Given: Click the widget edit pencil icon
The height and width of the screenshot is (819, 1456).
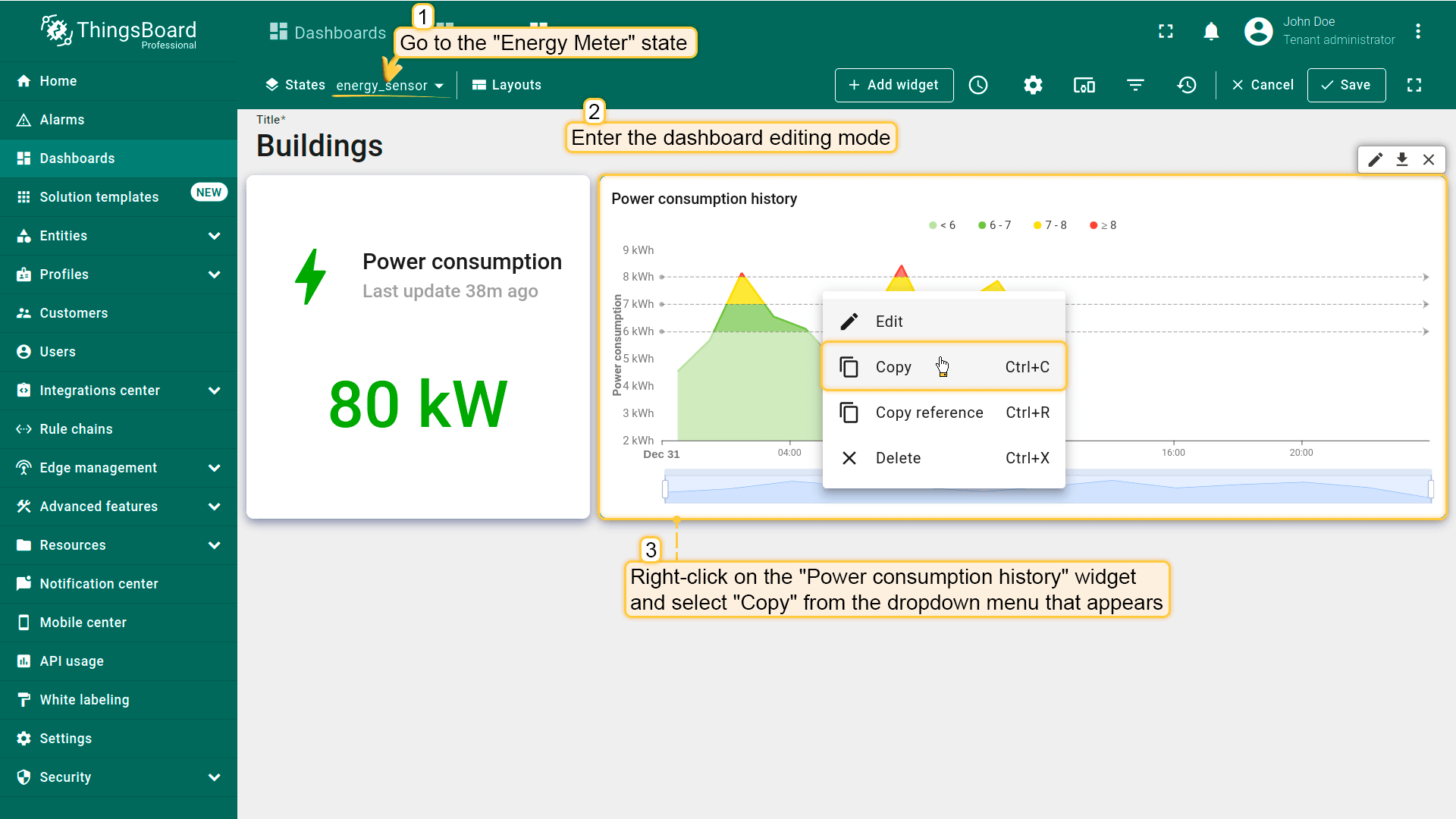Looking at the screenshot, I should 1375,159.
